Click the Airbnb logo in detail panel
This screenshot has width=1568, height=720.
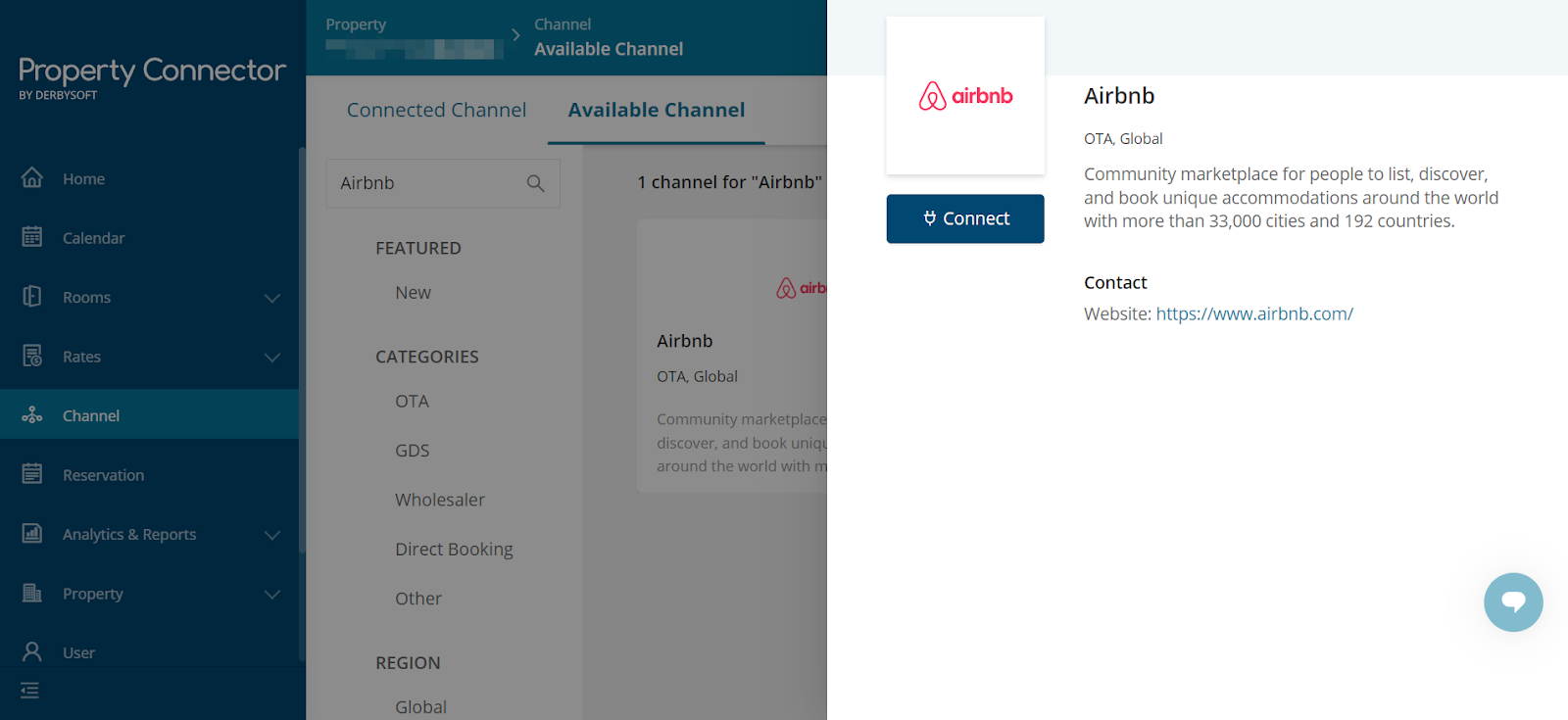coord(965,96)
